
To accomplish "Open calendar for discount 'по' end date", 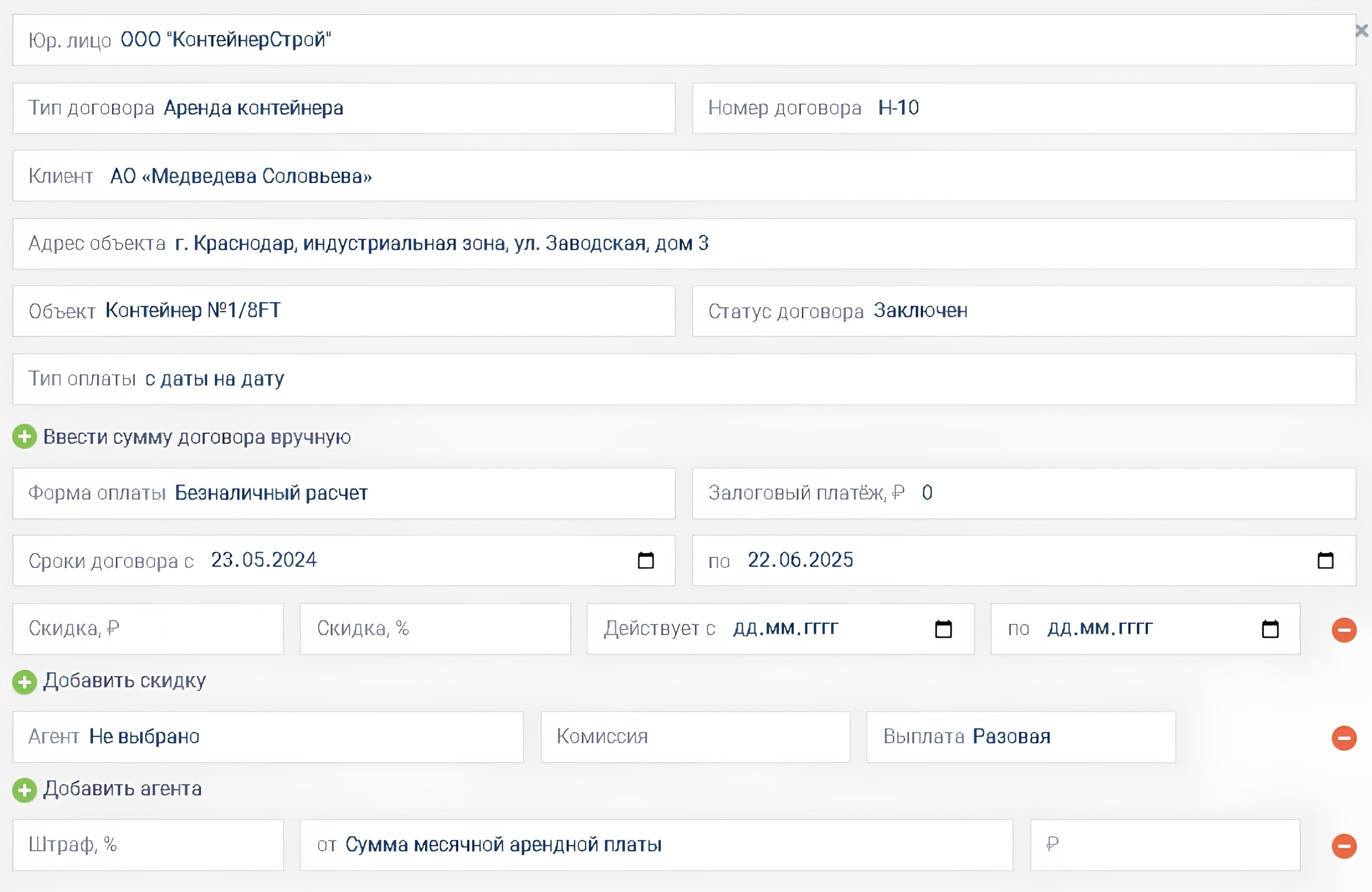I will click(1270, 629).
